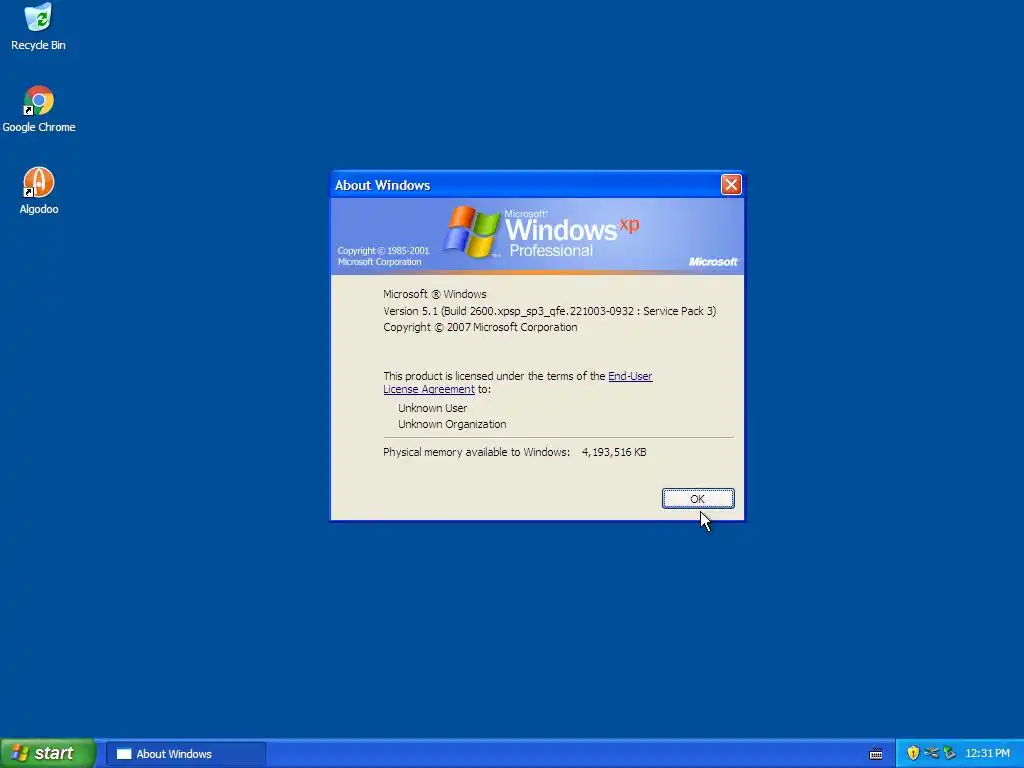
Task: Click the About Windows title bar
Action: pyautogui.click(x=526, y=185)
